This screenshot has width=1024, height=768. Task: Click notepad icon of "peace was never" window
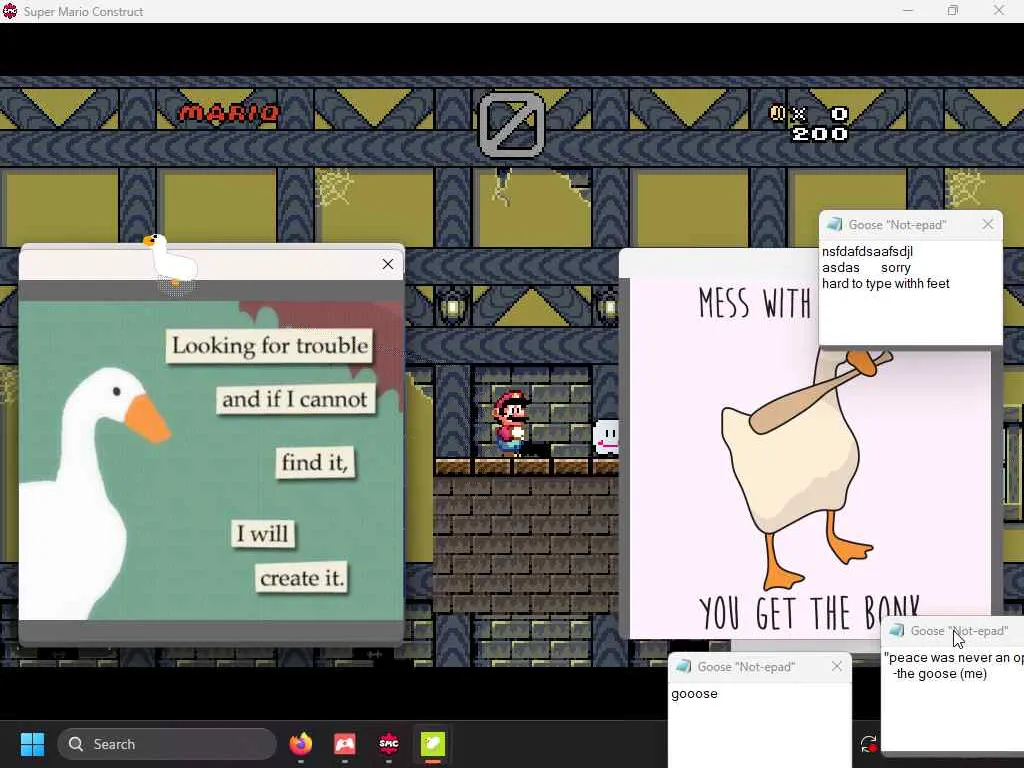pyautogui.click(x=897, y=630)
